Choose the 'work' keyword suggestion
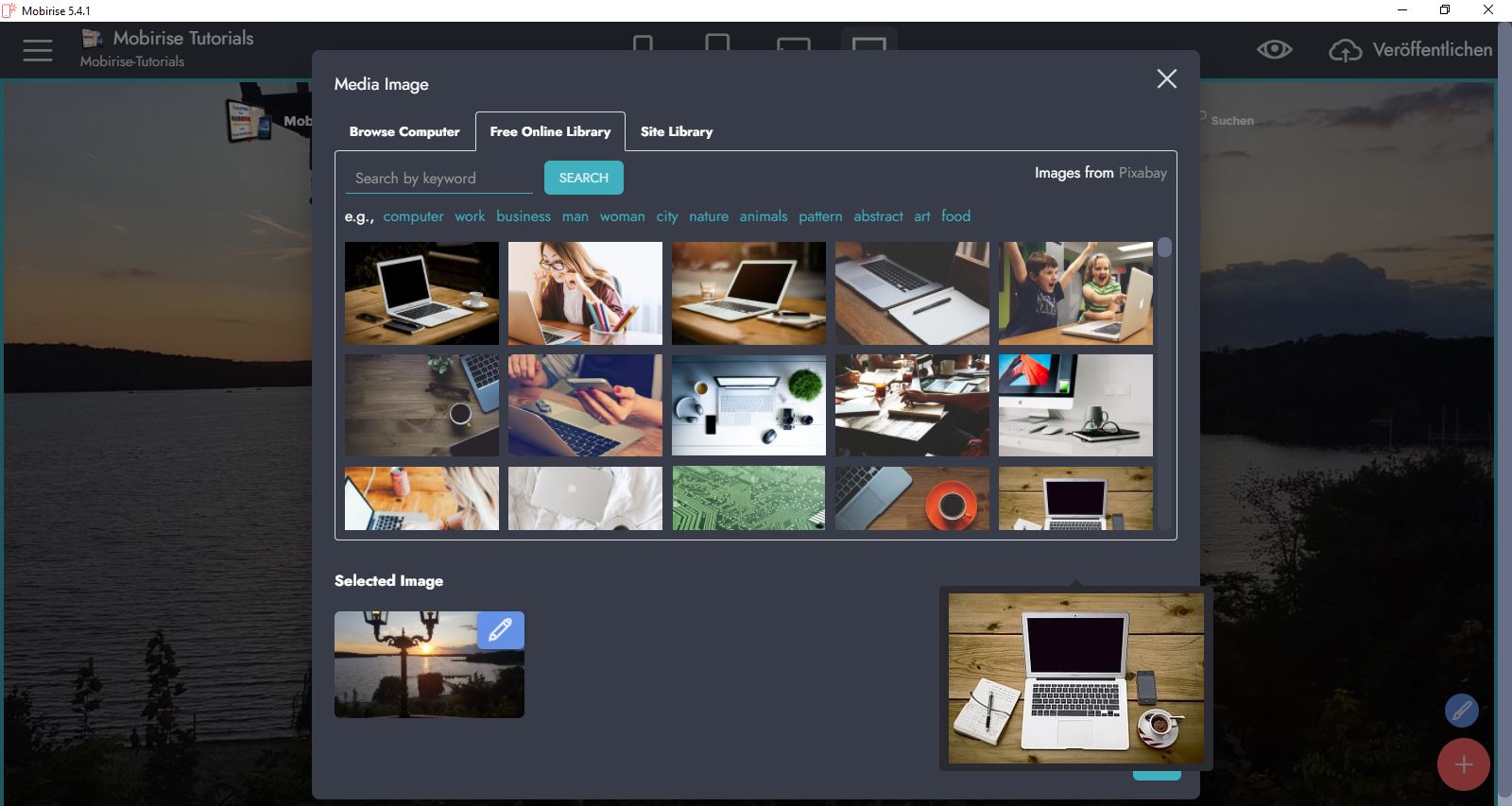 (470, 216)
